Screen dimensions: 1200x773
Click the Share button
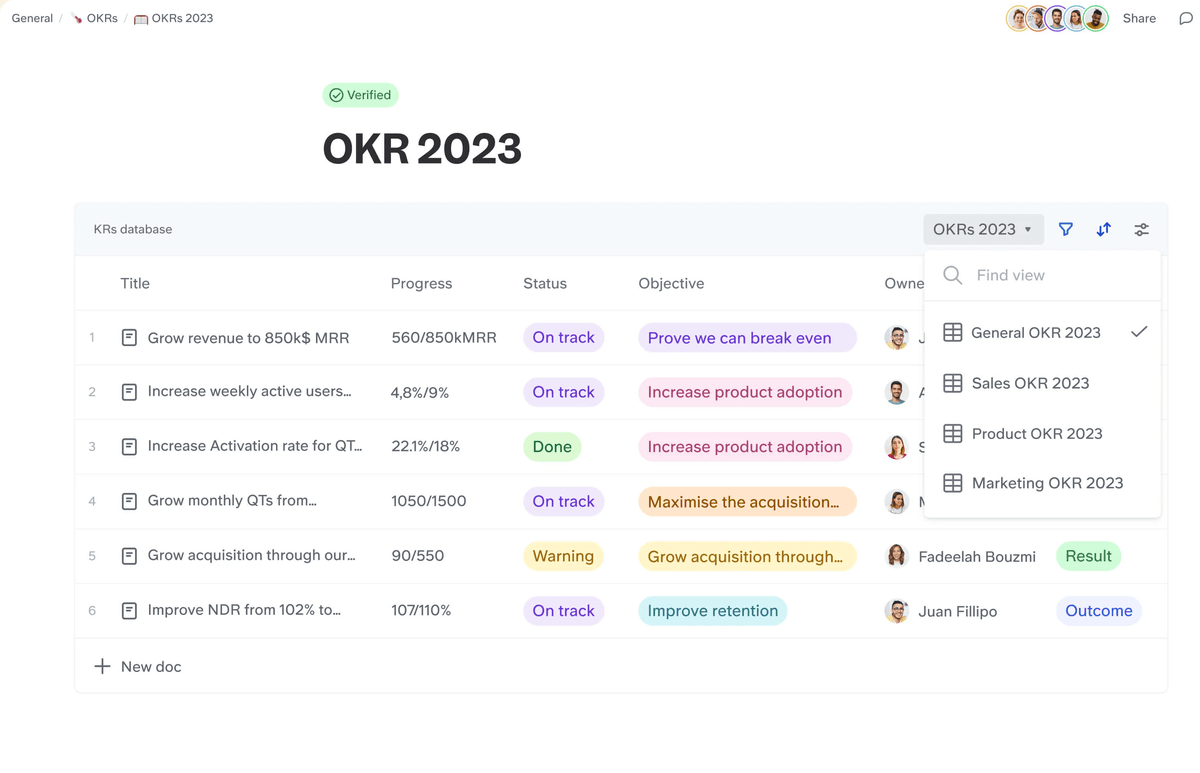(1138, 18)
